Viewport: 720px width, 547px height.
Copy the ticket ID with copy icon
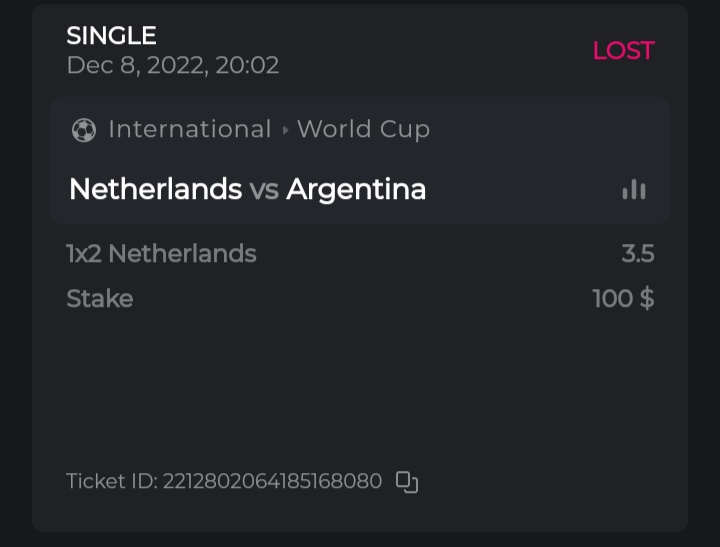tap(407, 482)
